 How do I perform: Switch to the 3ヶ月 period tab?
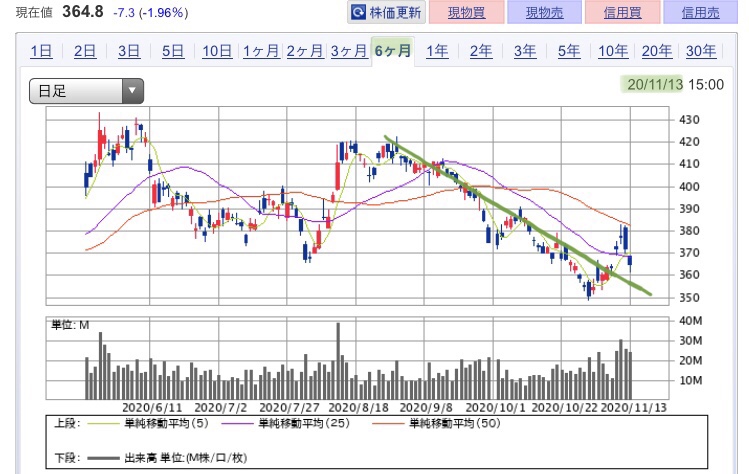pos(349,51)
